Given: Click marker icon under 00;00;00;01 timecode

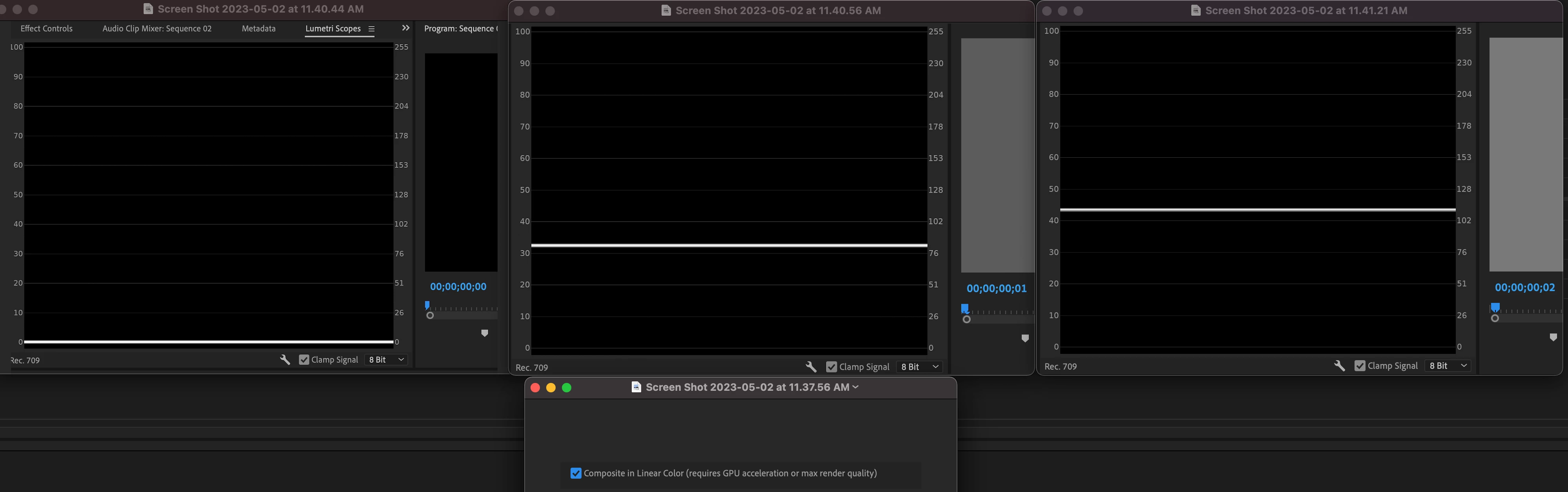Looking at the screenshot, I should coord(1025,338).
